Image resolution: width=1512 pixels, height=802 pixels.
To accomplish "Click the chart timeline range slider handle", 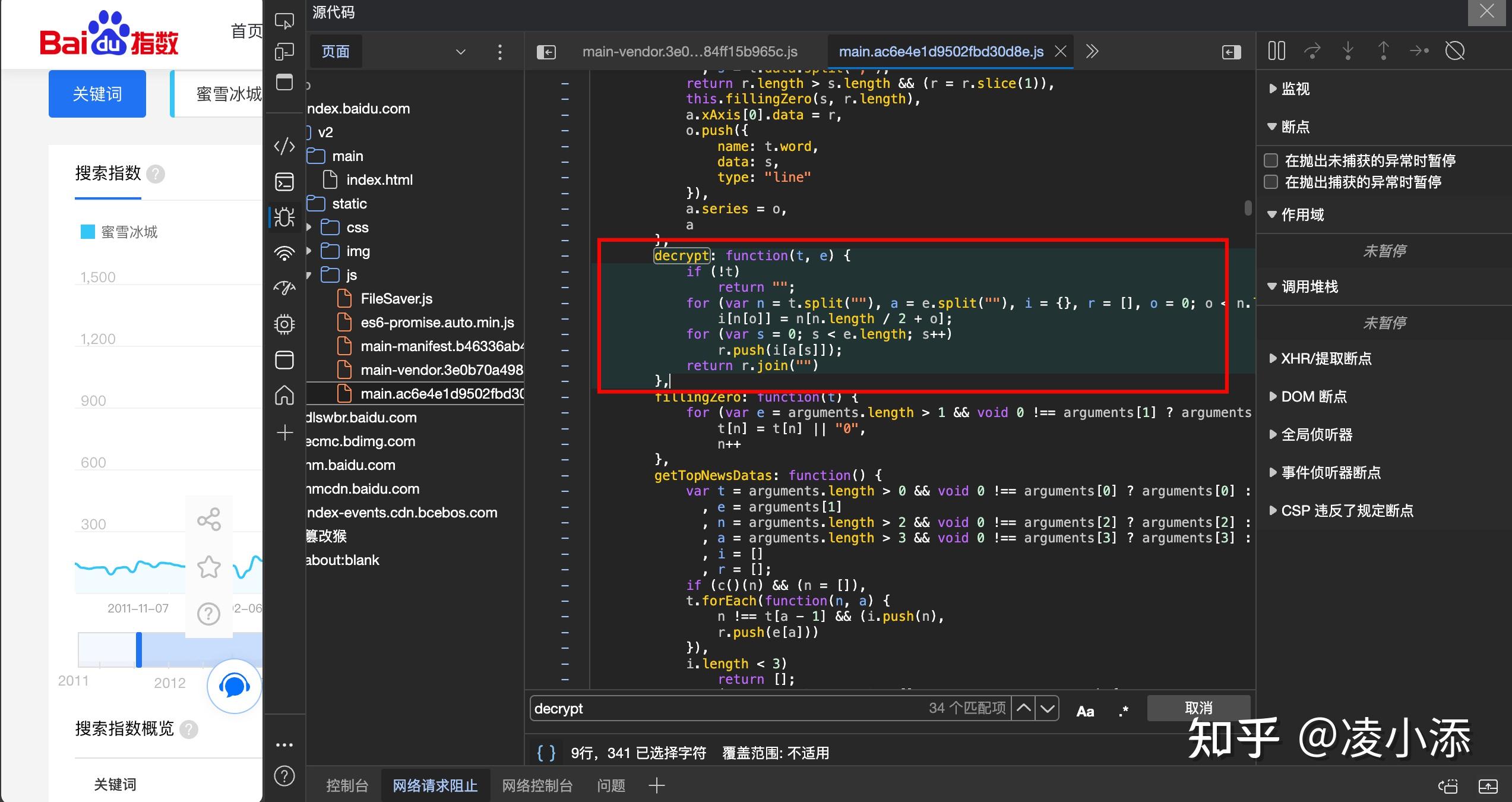I will (139, 649).
